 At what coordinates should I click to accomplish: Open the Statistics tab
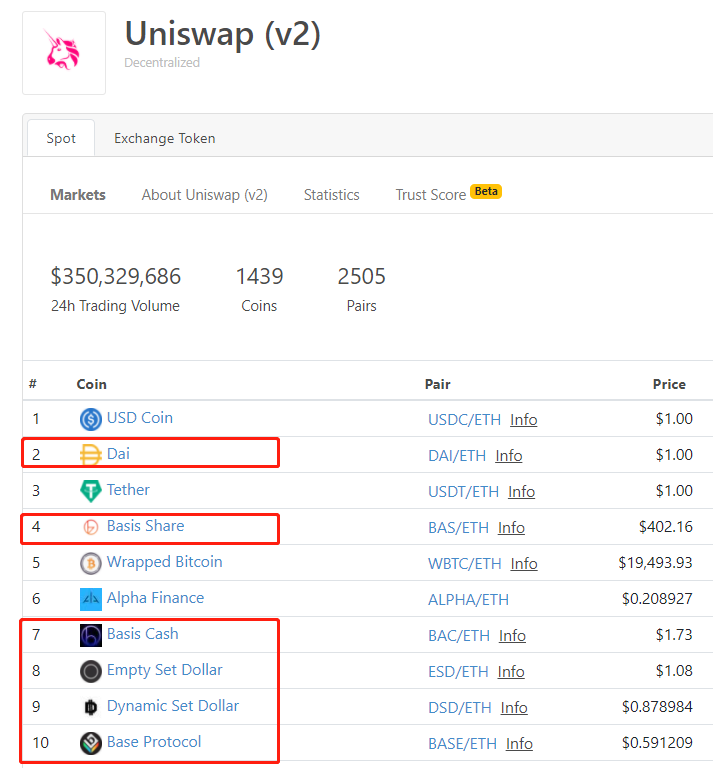pos(332,194)
